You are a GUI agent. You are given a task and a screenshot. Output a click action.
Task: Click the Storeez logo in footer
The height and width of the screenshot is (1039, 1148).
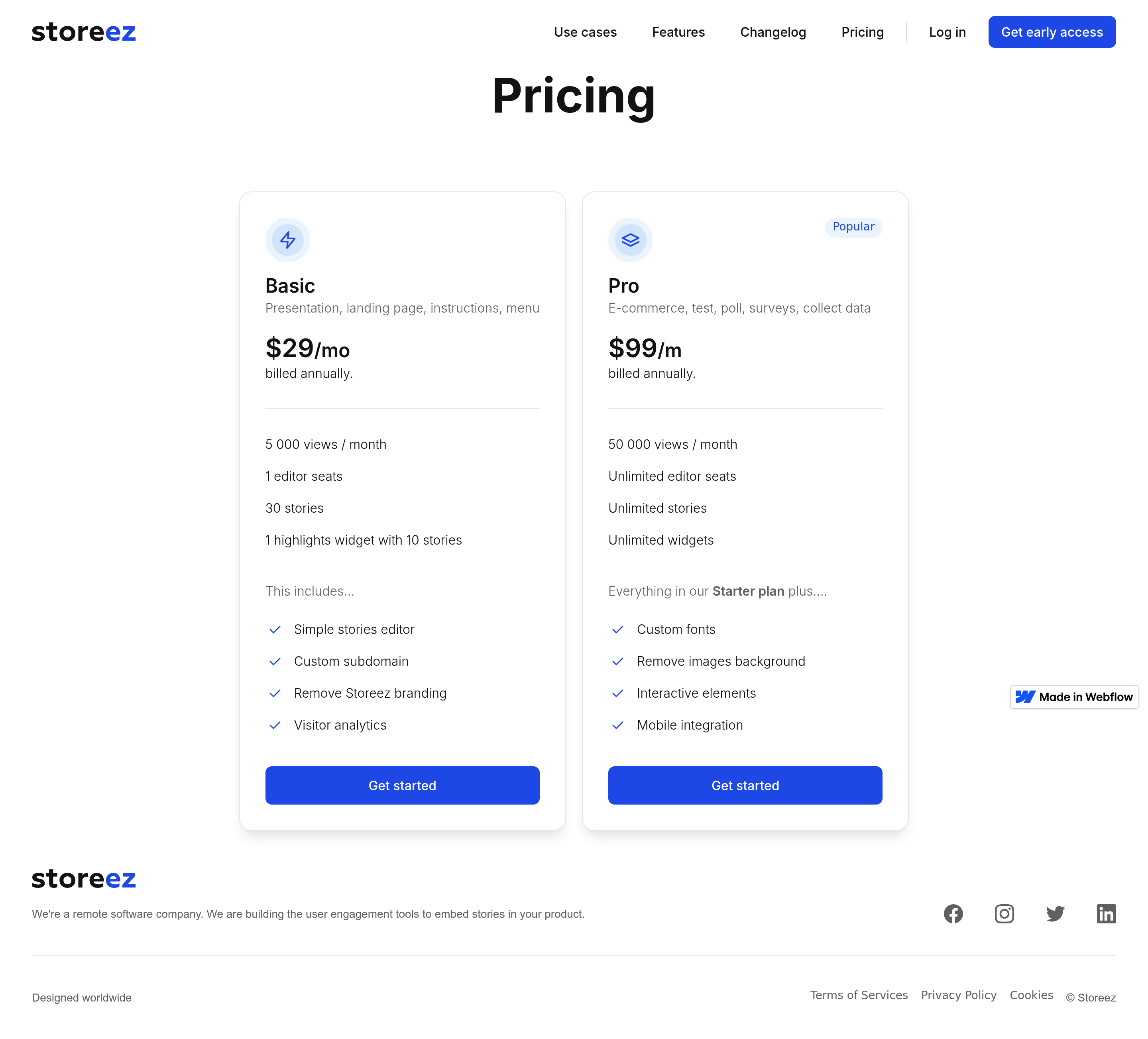[84, 879]
